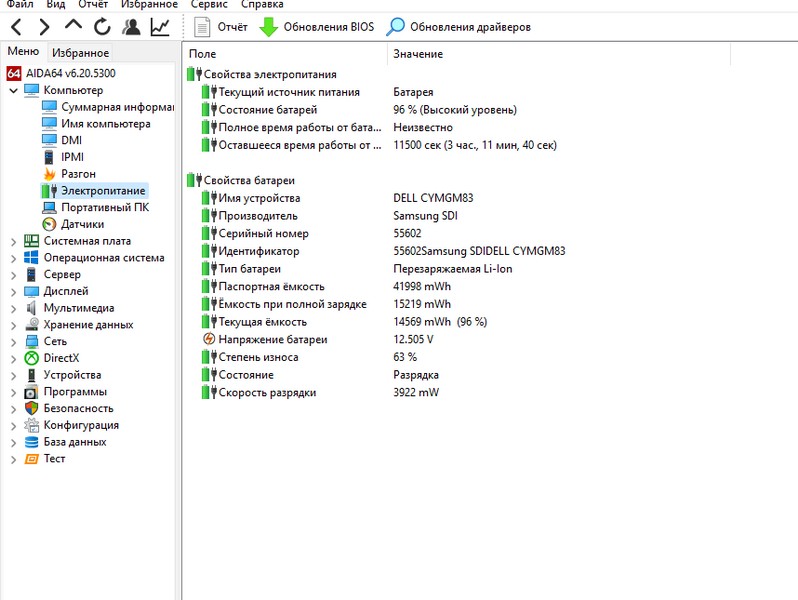The image size is (798, 600).
Task: Expand the Системная плата node
Action: pyautogui.click(x=13, y=241)
